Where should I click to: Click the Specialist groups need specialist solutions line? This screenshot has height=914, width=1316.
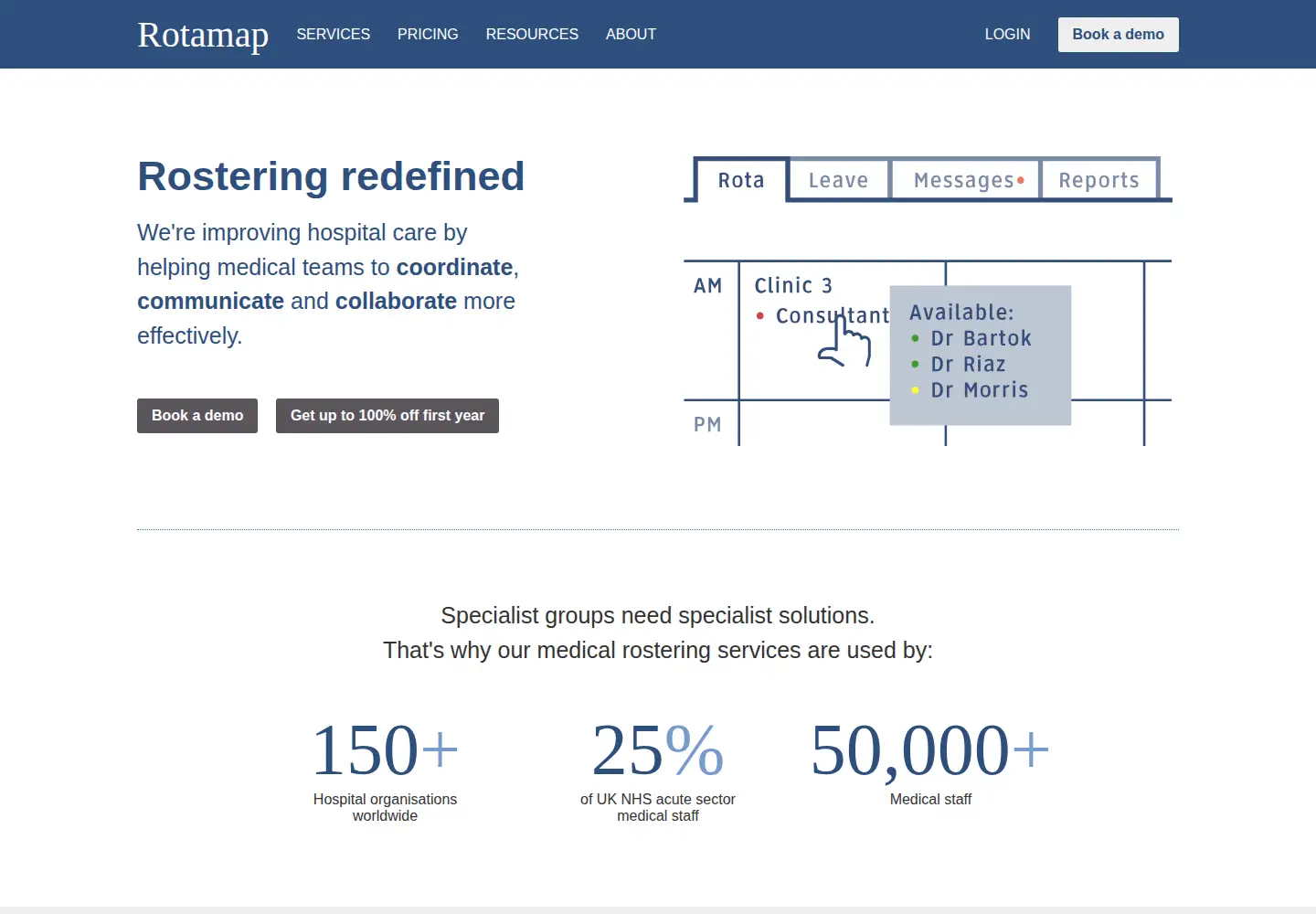[658, 615]
